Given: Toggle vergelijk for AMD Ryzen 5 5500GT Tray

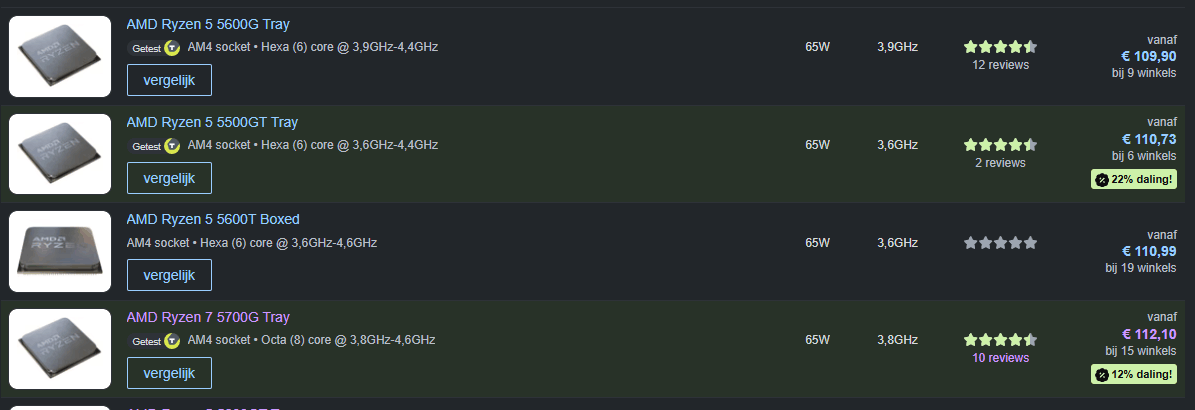Looking at the screenshot, I should tap(169, 178).
